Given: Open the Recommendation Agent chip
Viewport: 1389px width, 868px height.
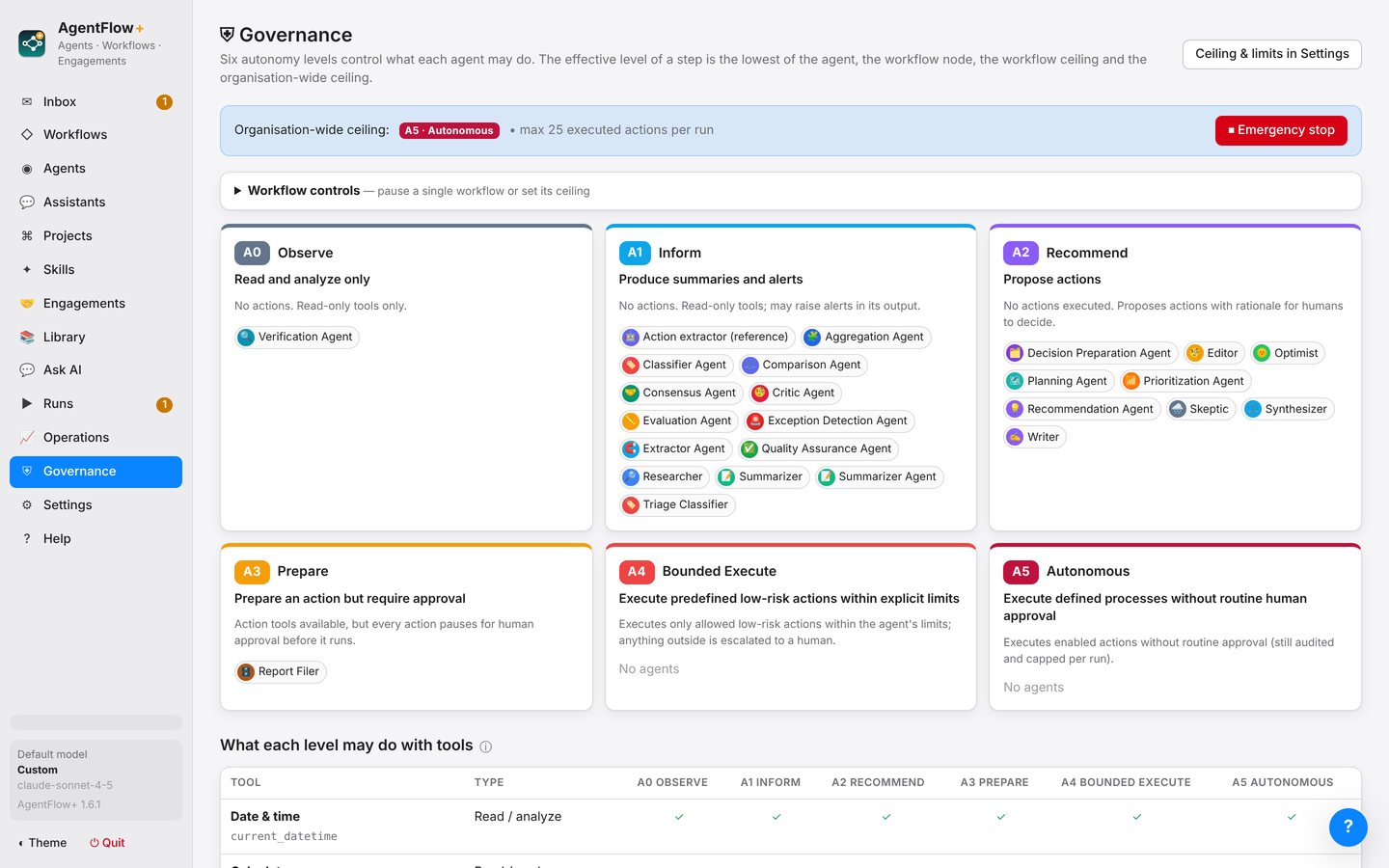Looking at the screenshot, I should pos(1082,409).
